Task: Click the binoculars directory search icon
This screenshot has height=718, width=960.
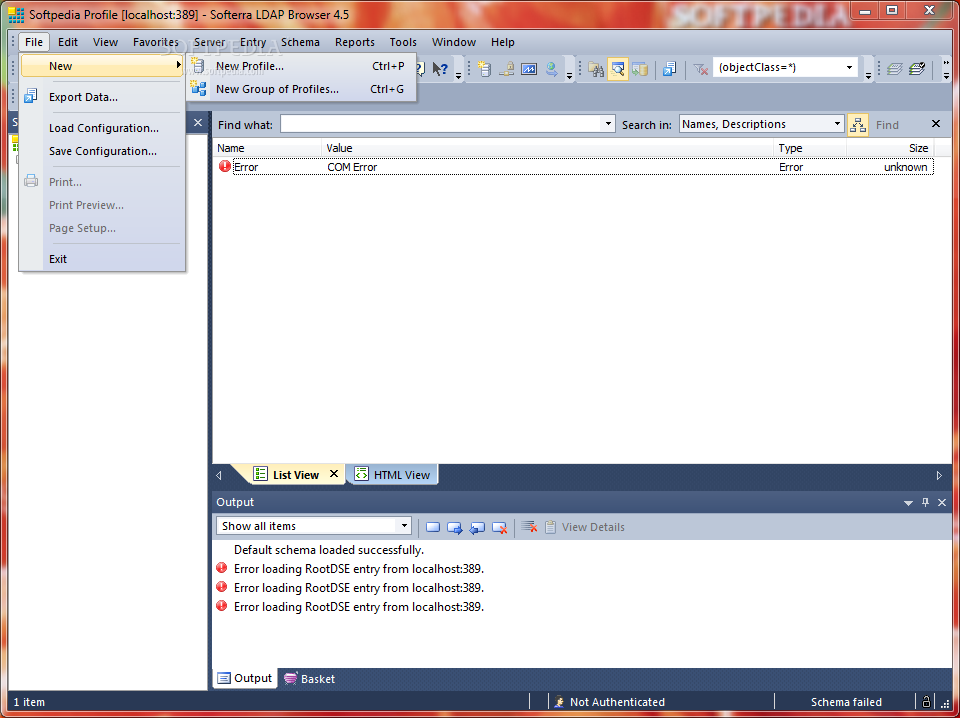Action: [596, 69]
